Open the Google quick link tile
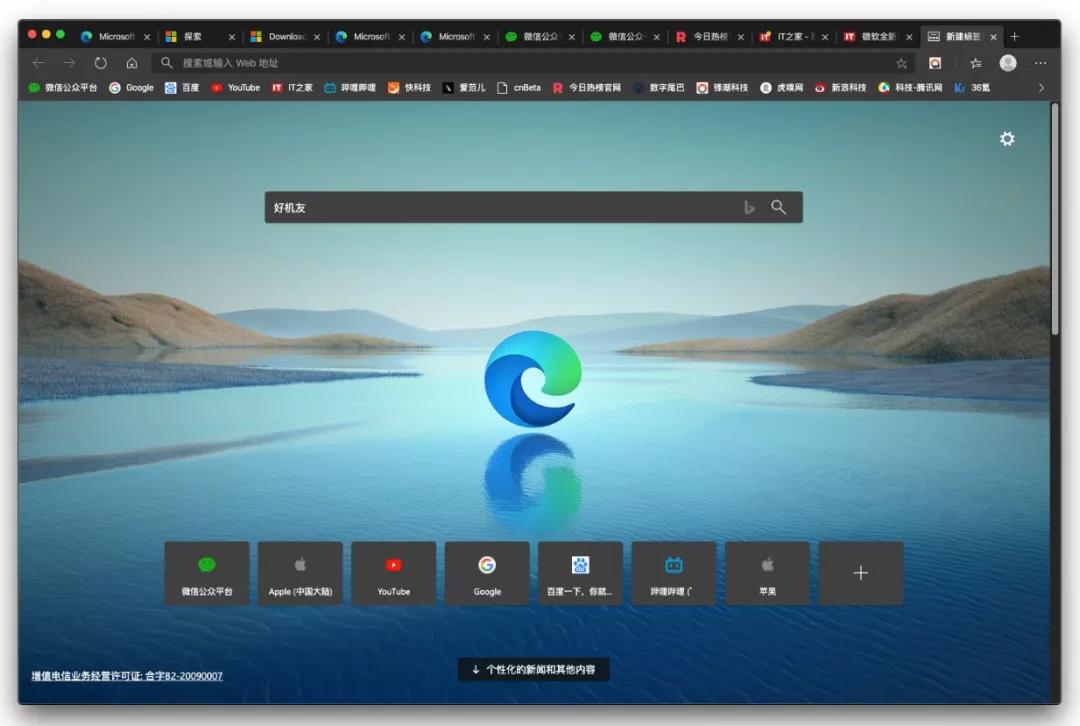 pos(487,573)
